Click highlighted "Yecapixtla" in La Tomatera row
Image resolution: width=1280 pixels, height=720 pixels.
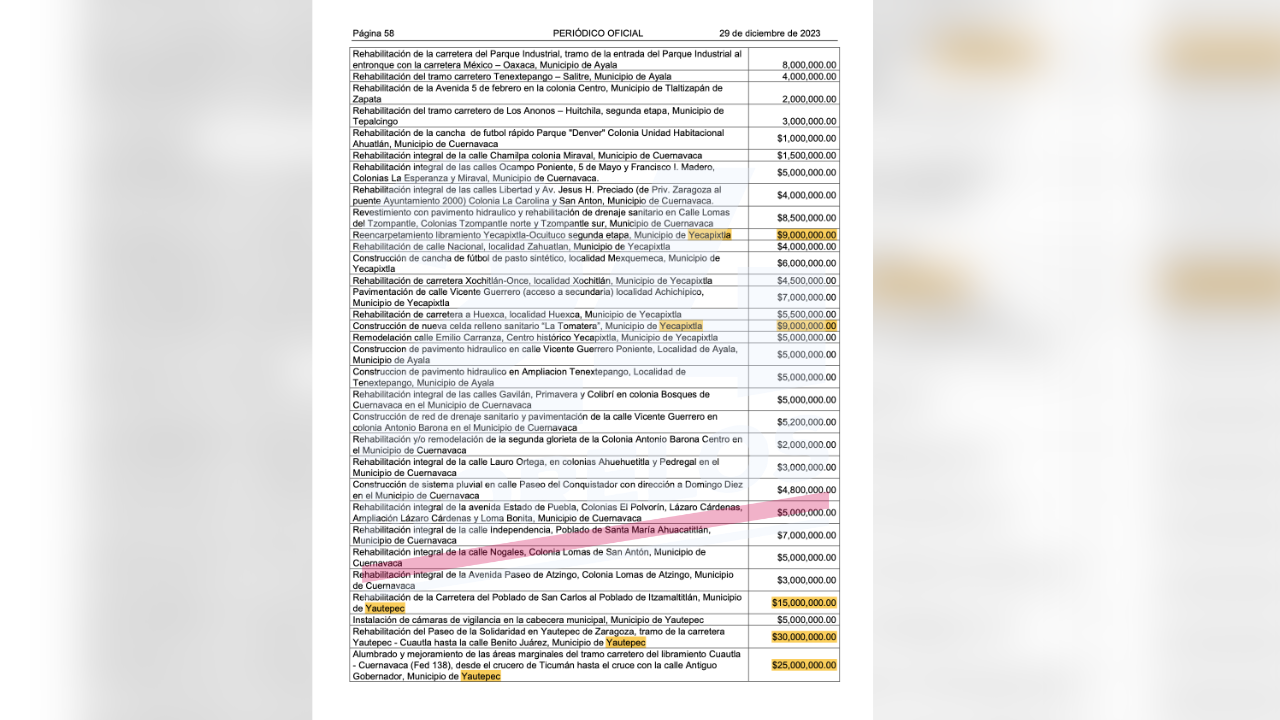[x=681, y=326]
